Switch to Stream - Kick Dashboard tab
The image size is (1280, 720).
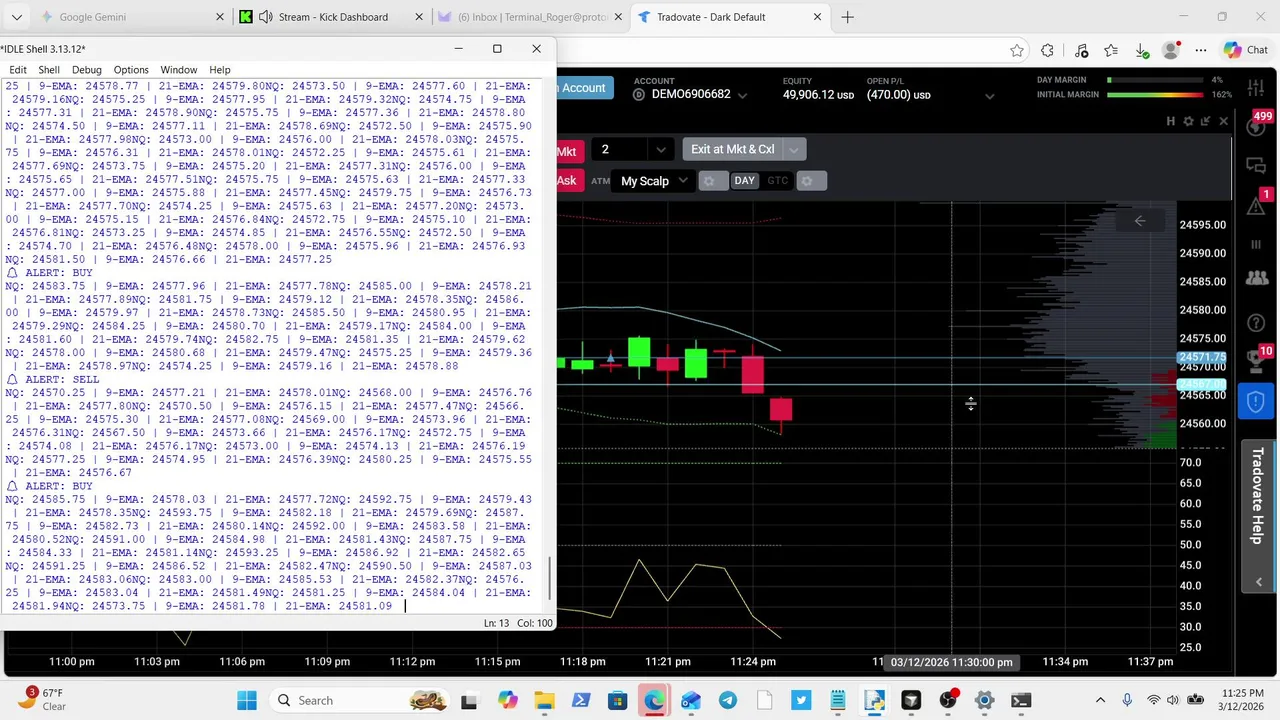coord(332,17)
